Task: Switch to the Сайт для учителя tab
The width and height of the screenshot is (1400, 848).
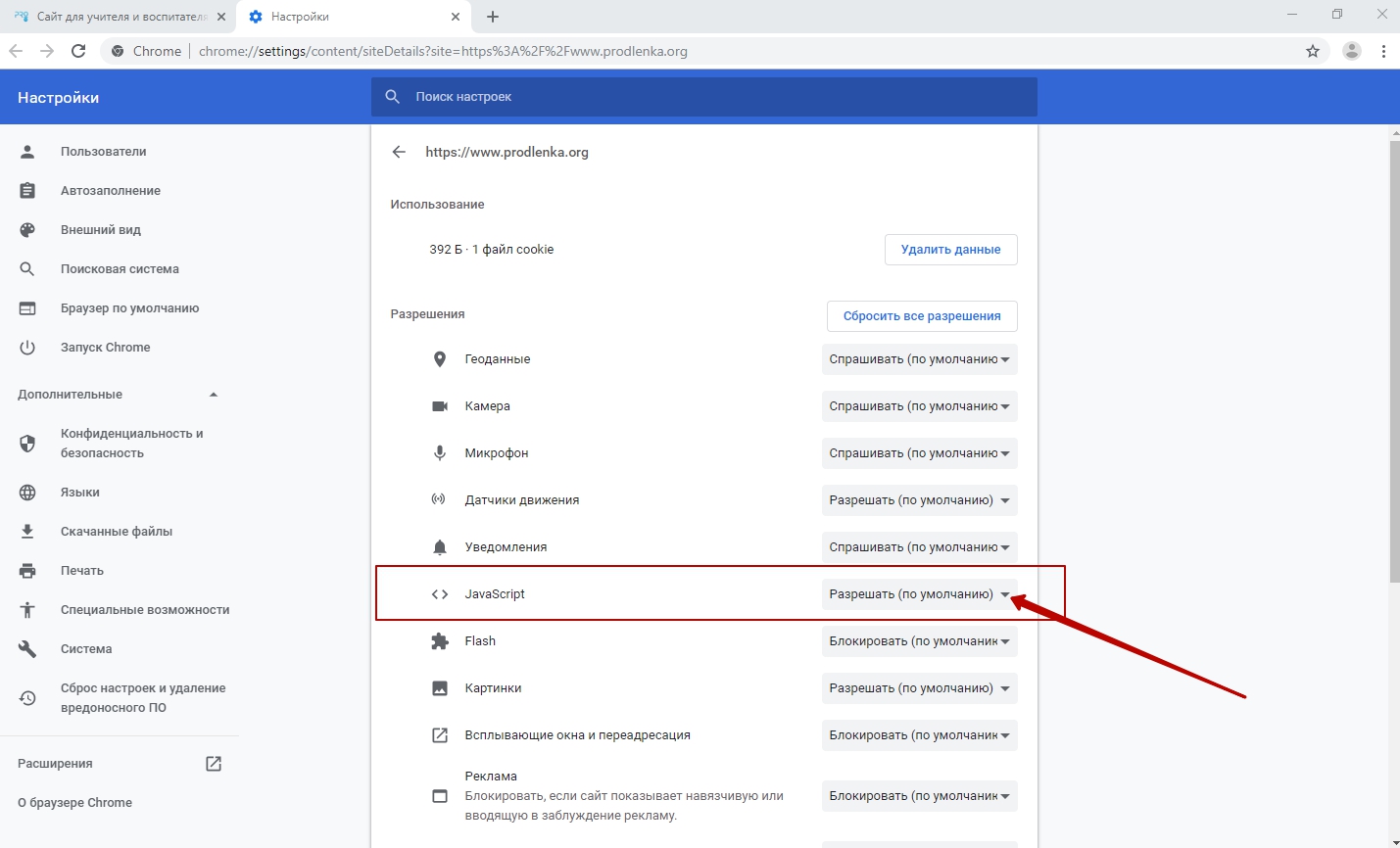Action: point(118,17)
